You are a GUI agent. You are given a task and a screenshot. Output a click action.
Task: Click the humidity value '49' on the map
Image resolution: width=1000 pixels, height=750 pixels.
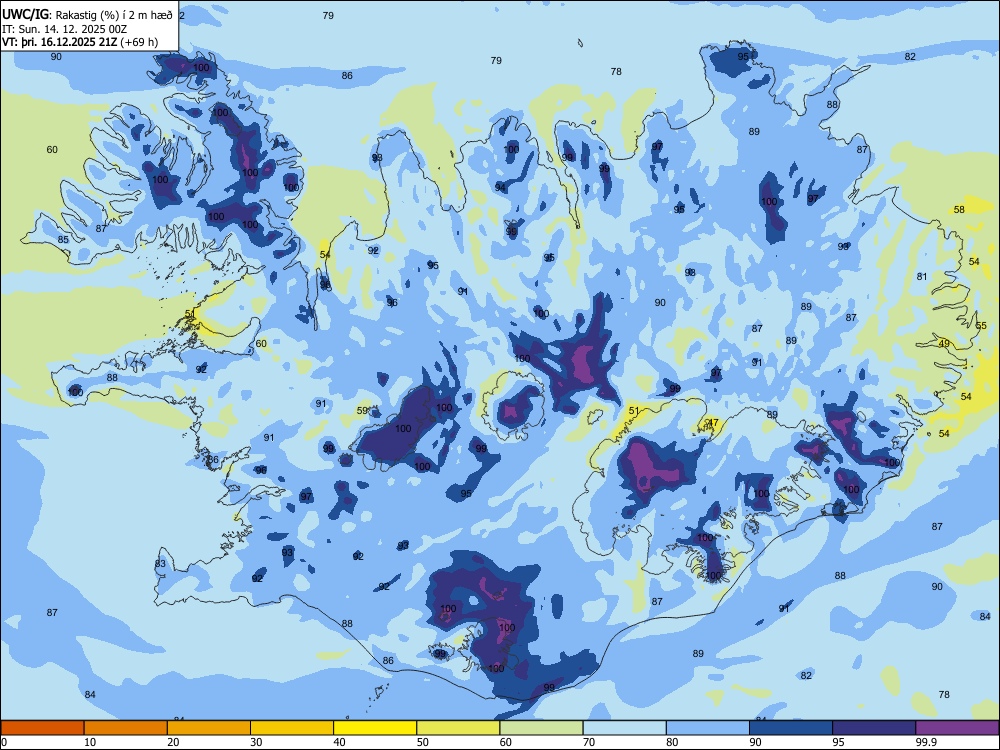coord(944,343)
